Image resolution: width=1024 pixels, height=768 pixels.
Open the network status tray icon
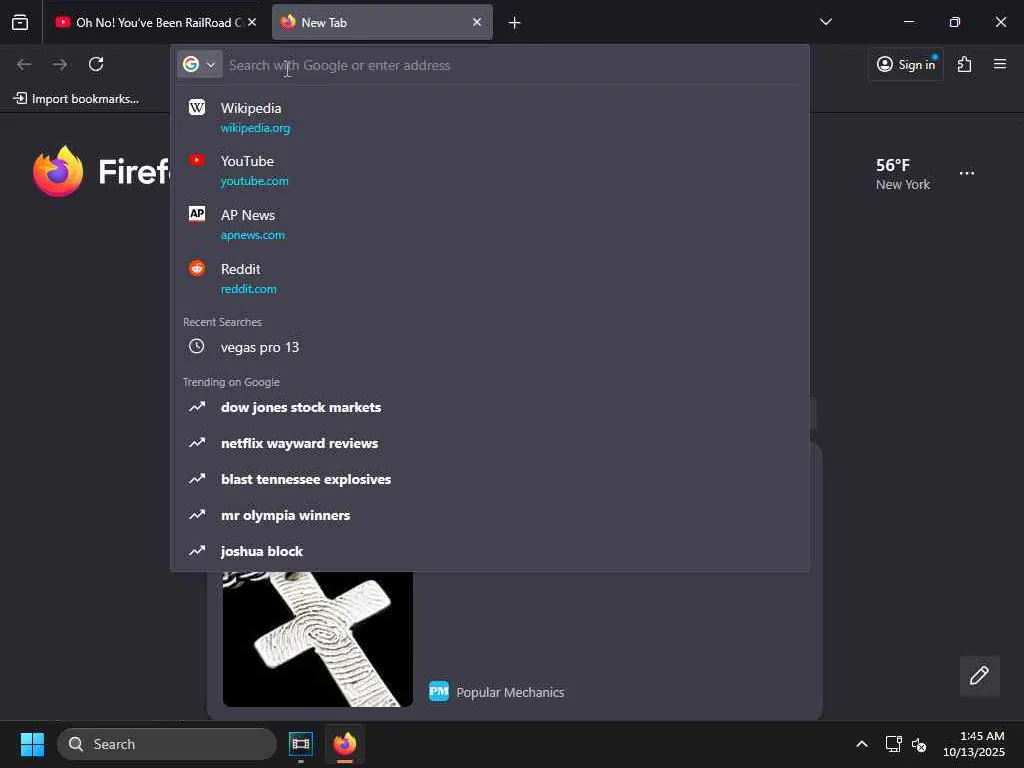click(893, 744)
